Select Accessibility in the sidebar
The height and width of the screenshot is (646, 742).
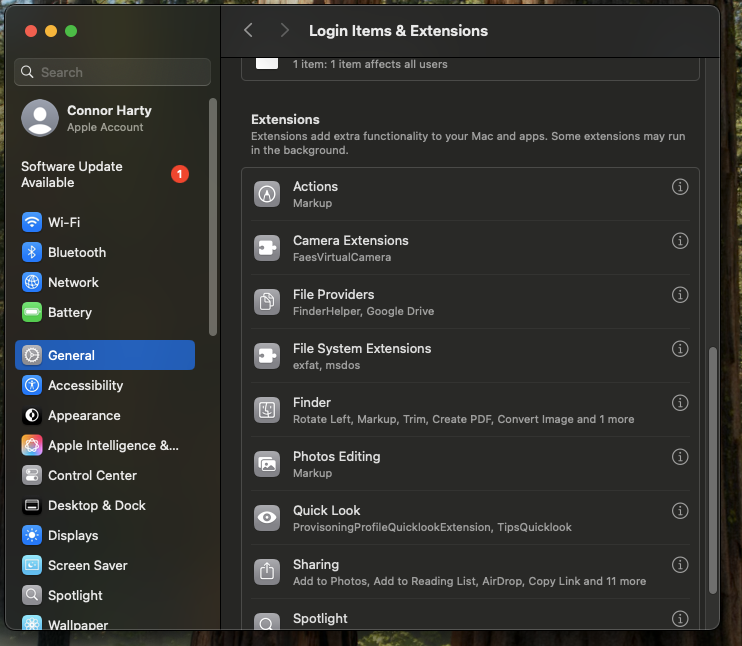tap(105, 385)
